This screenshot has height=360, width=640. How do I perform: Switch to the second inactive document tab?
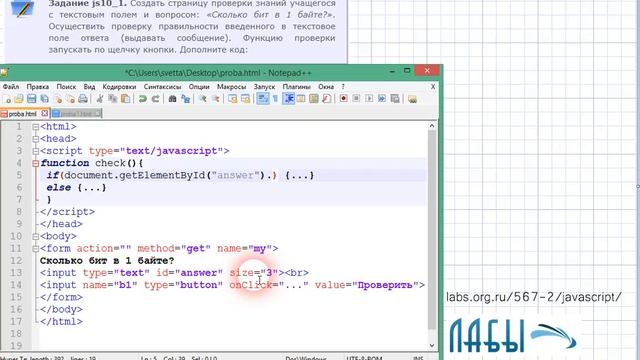[x=76, y=113]
